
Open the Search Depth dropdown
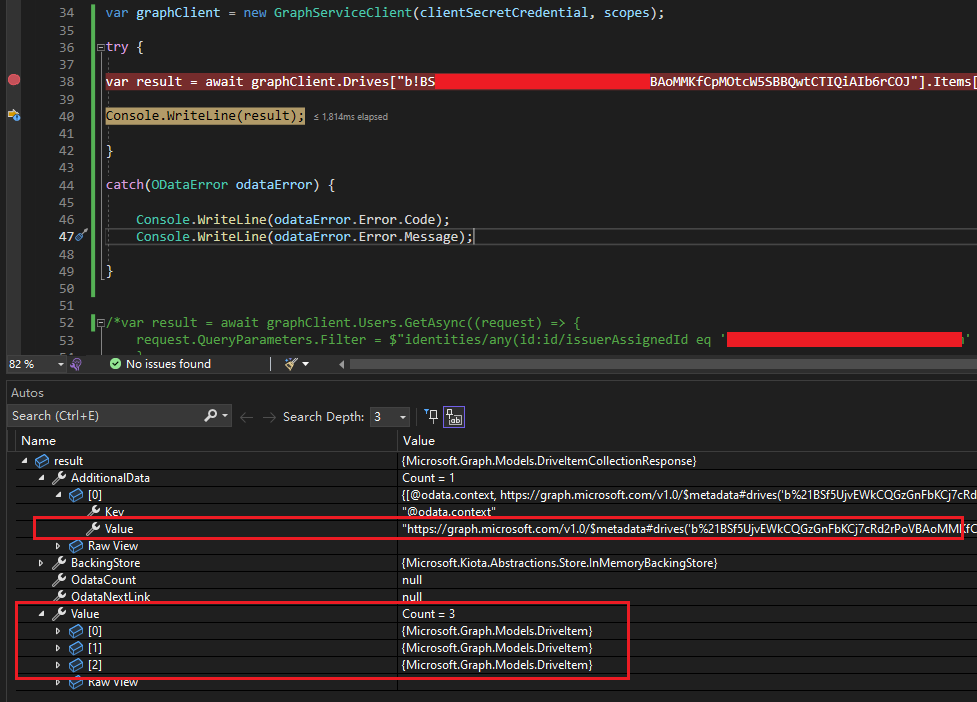click(x=401, y=416)
